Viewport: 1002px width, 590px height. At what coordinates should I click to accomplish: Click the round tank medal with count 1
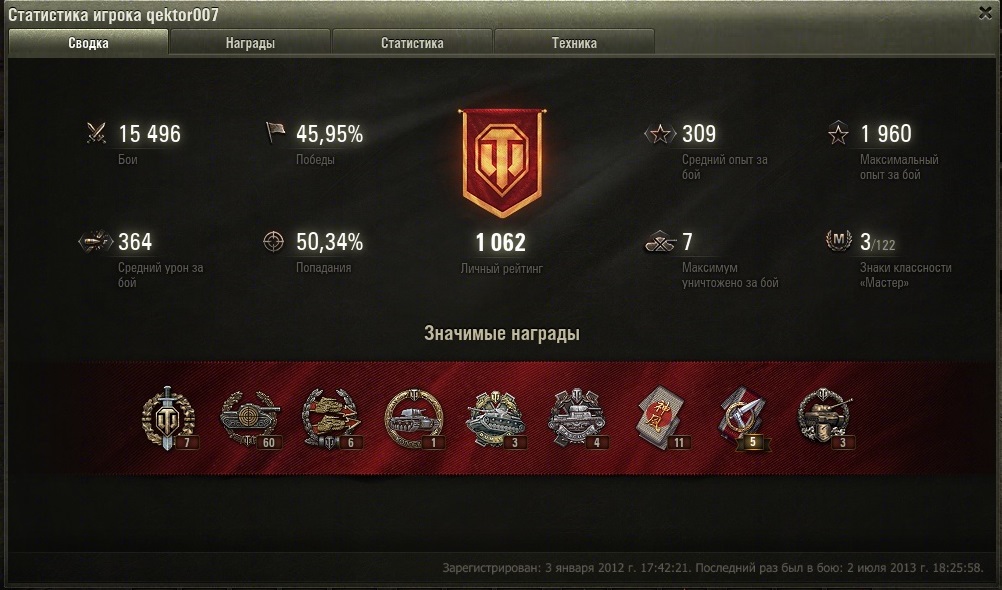(x=414, y=419)
